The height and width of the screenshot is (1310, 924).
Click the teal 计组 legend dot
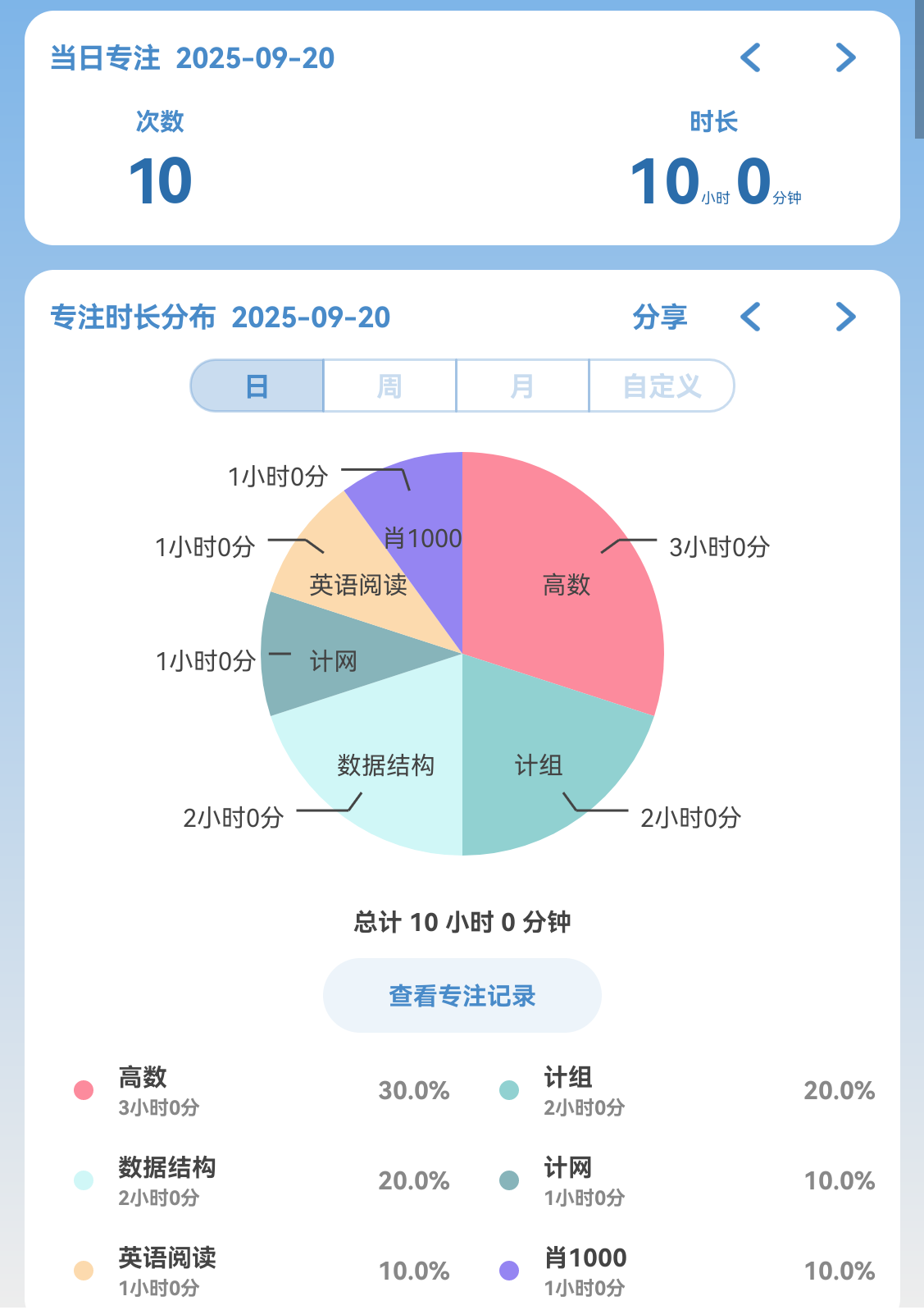click(509, 1090)
